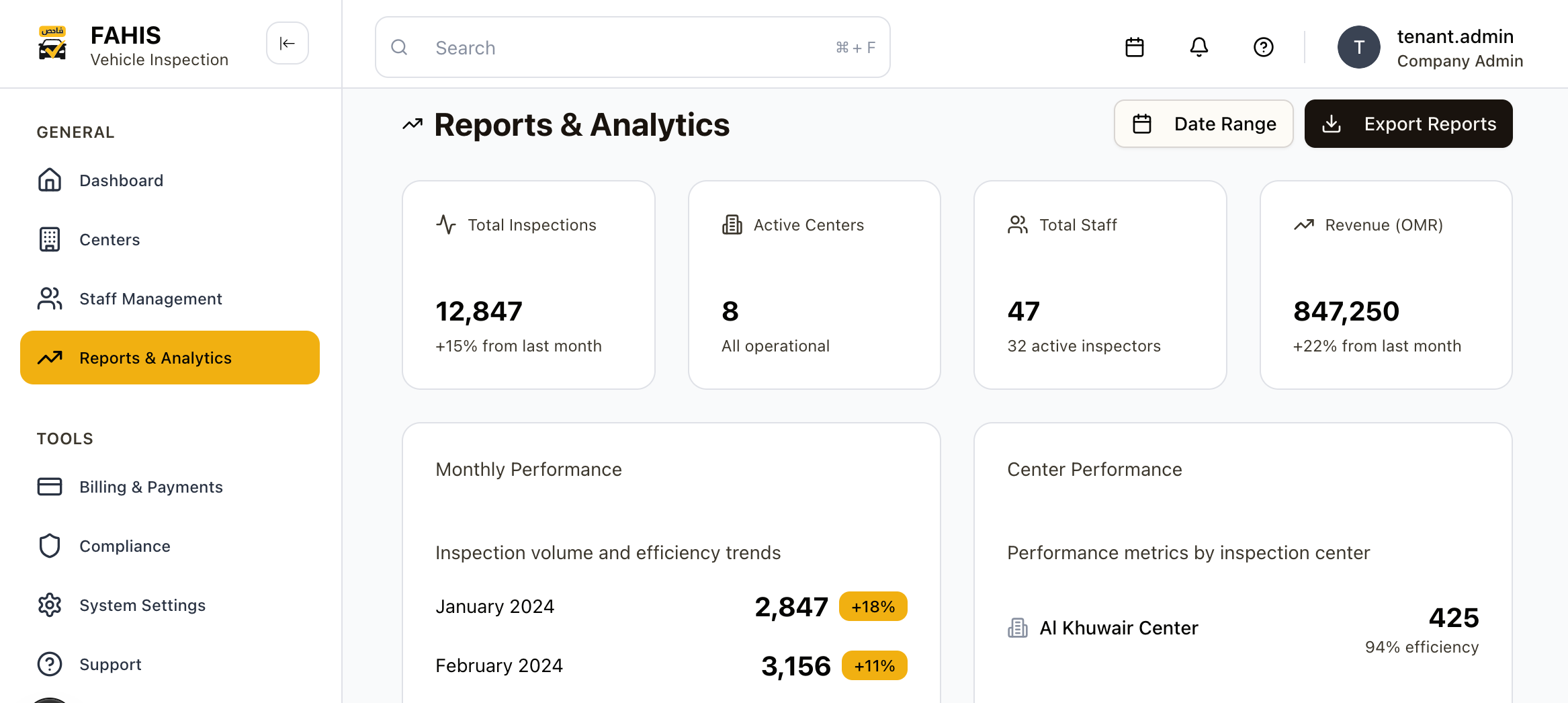This screenshot has height=703, width=1568.
Task: Click the FAHIS vehicle inspection logo
Action: click(52, 43)
